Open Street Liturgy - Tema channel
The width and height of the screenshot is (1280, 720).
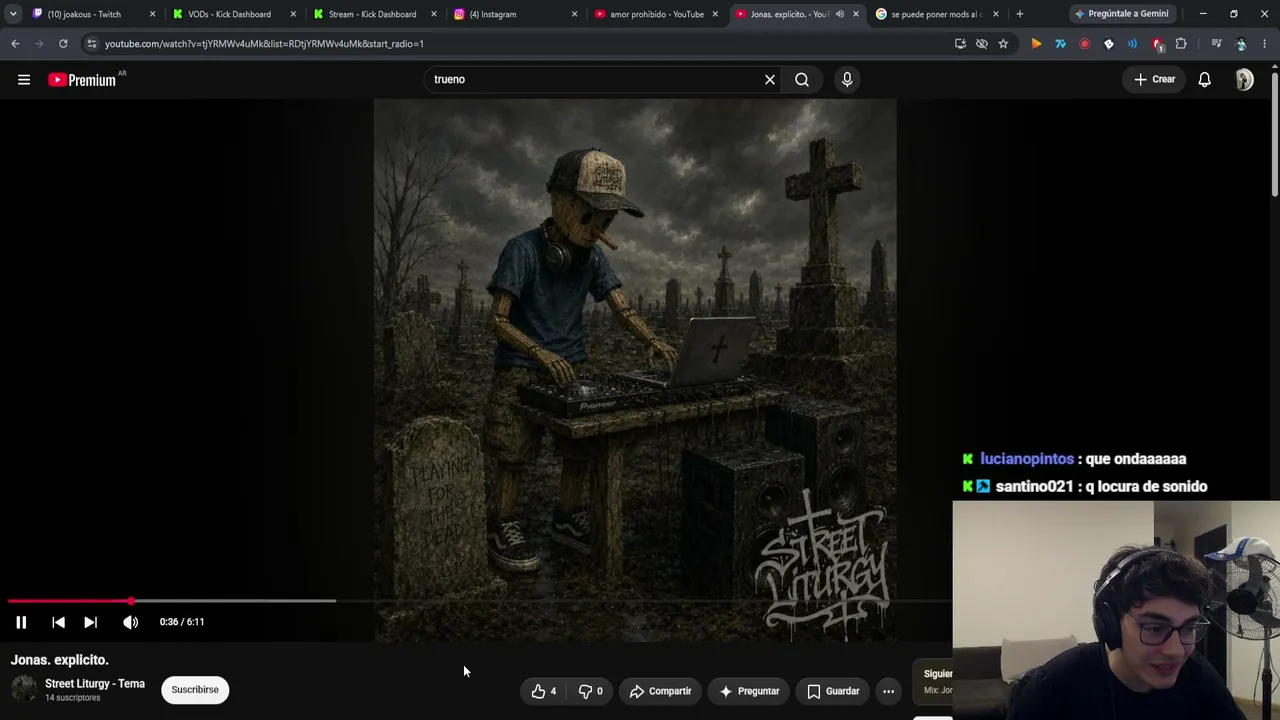click(95, 684)
